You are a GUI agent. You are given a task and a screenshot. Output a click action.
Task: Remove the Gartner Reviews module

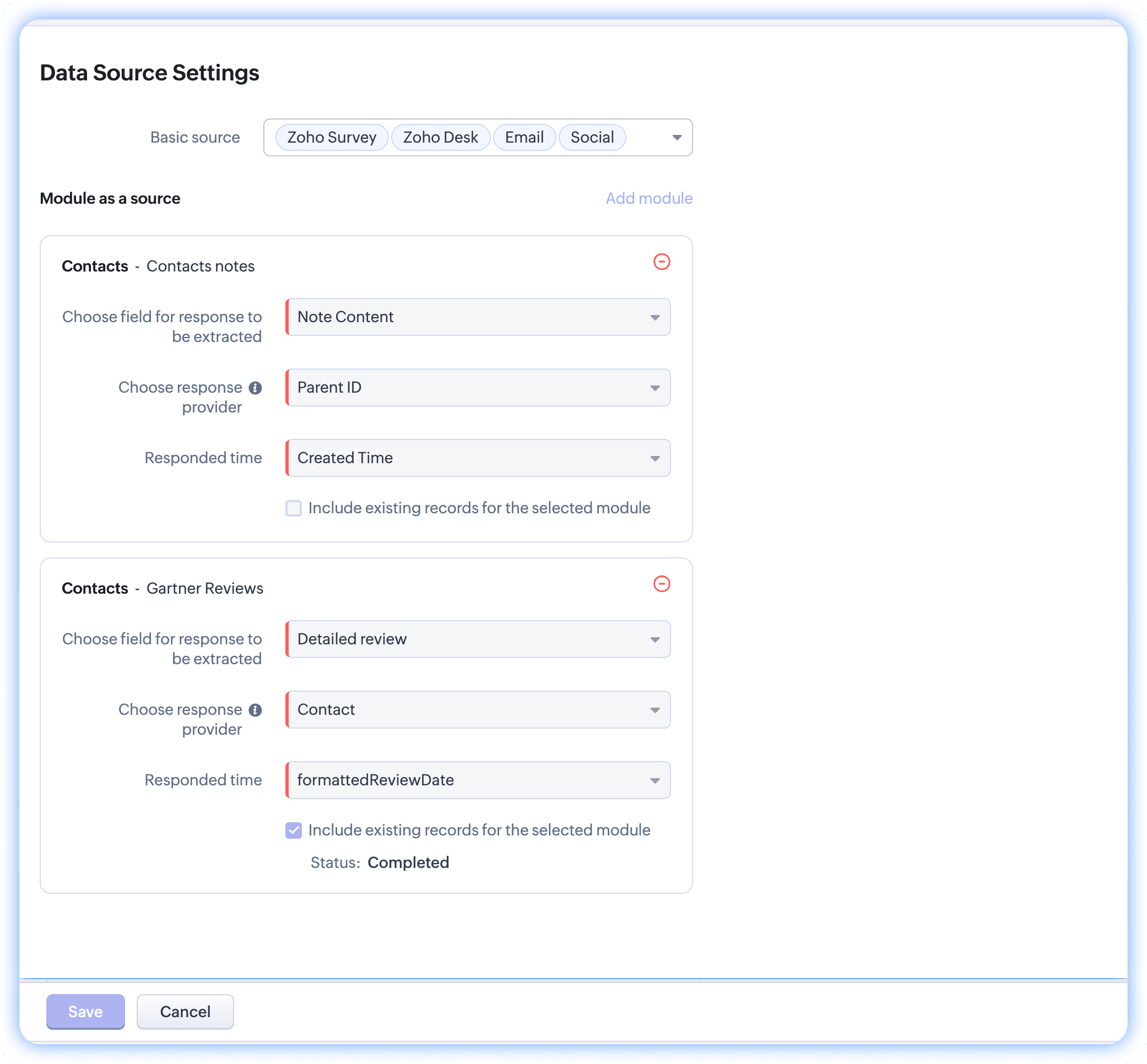662,584
